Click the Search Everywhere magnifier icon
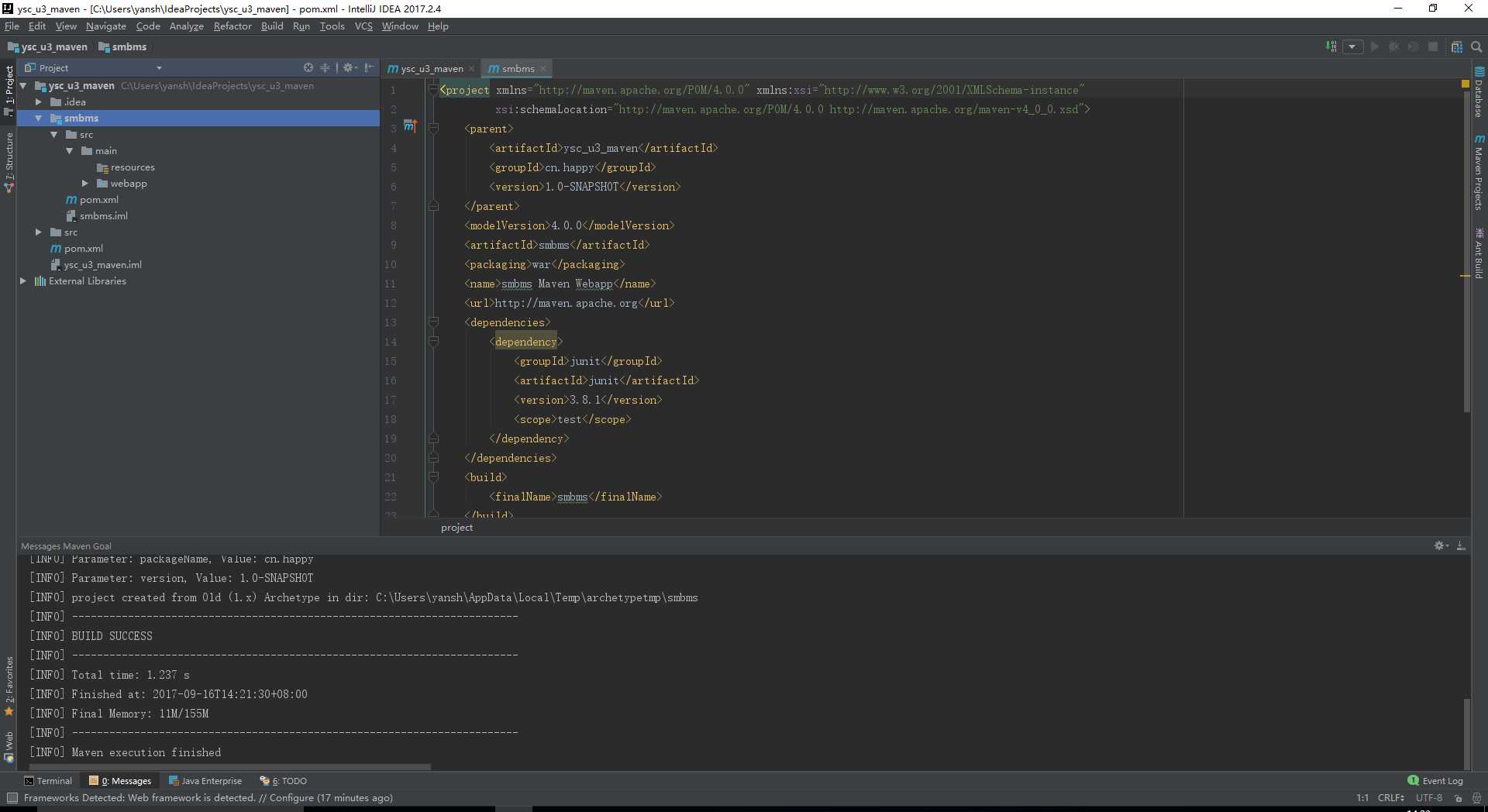The height and width of the screenshot is (812, 1488). tap(1476, 46)
